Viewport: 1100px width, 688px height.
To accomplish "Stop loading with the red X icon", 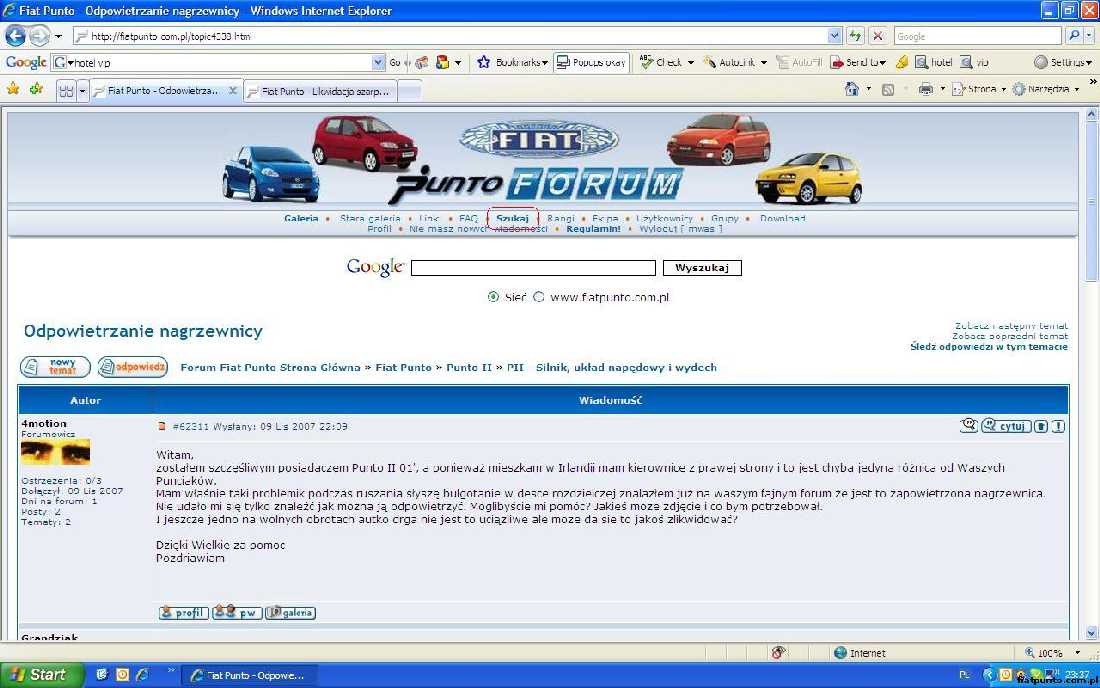I will click(x=878, y=36).
